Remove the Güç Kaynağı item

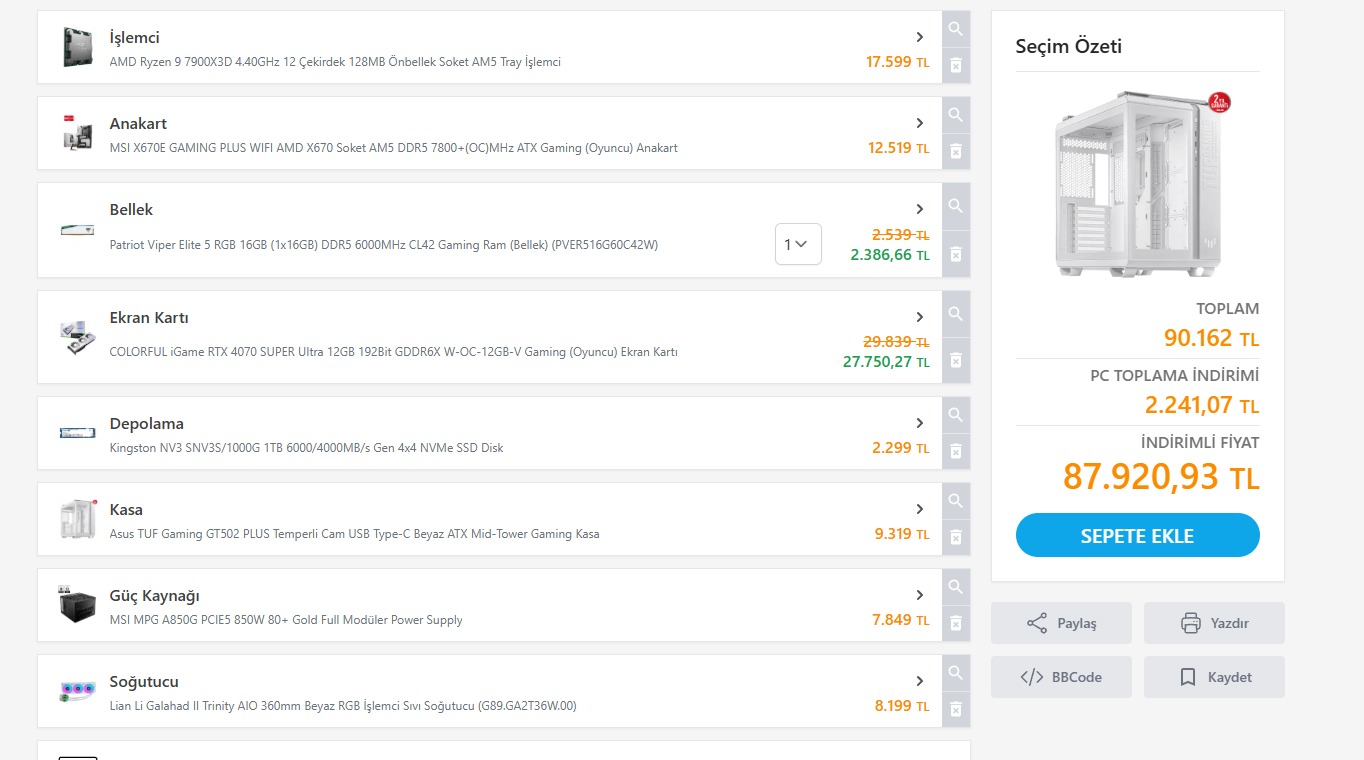click(x=956, y=623)
